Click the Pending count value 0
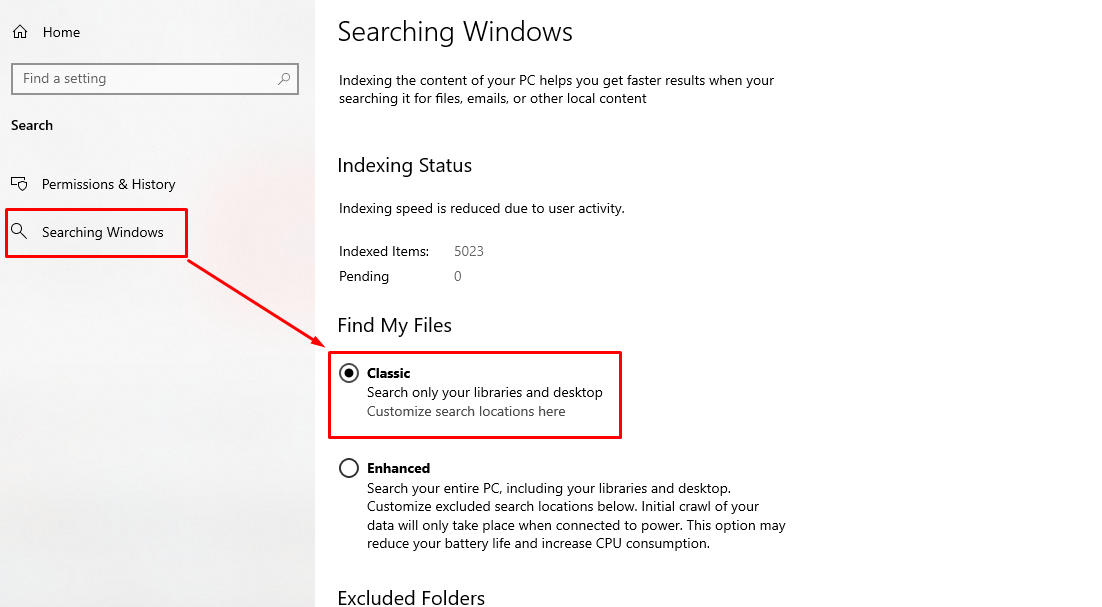1102x607 pixels. pyautogui.click(x=458, y=276)
